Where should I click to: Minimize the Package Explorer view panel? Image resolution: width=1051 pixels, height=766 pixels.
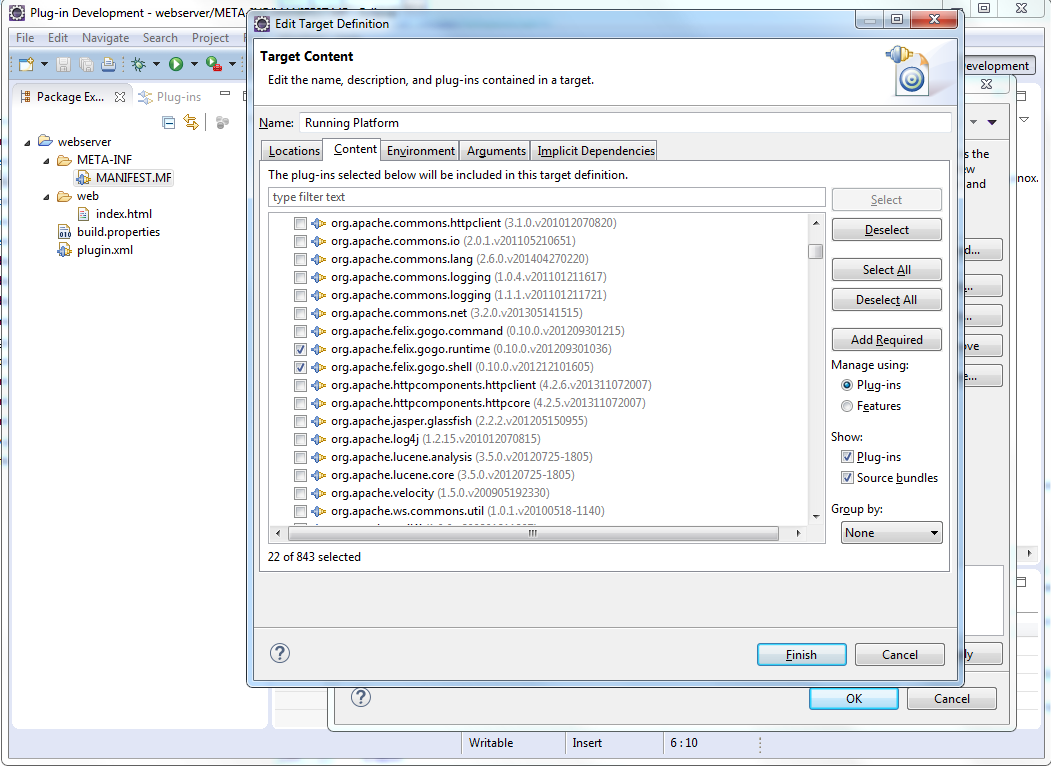[x=225, y=94]
